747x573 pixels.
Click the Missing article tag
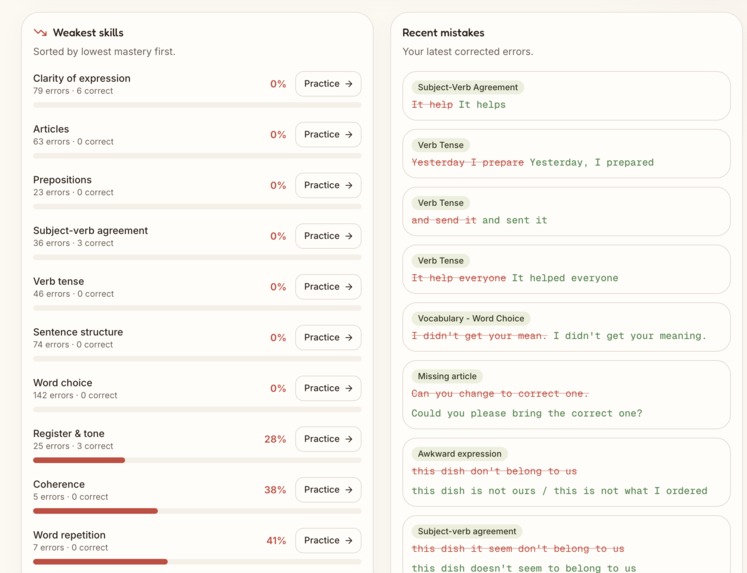pos(447,376)
